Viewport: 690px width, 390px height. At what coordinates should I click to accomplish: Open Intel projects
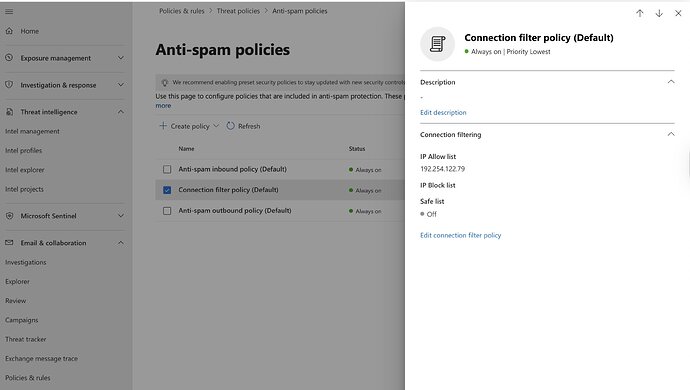point(24,189)
